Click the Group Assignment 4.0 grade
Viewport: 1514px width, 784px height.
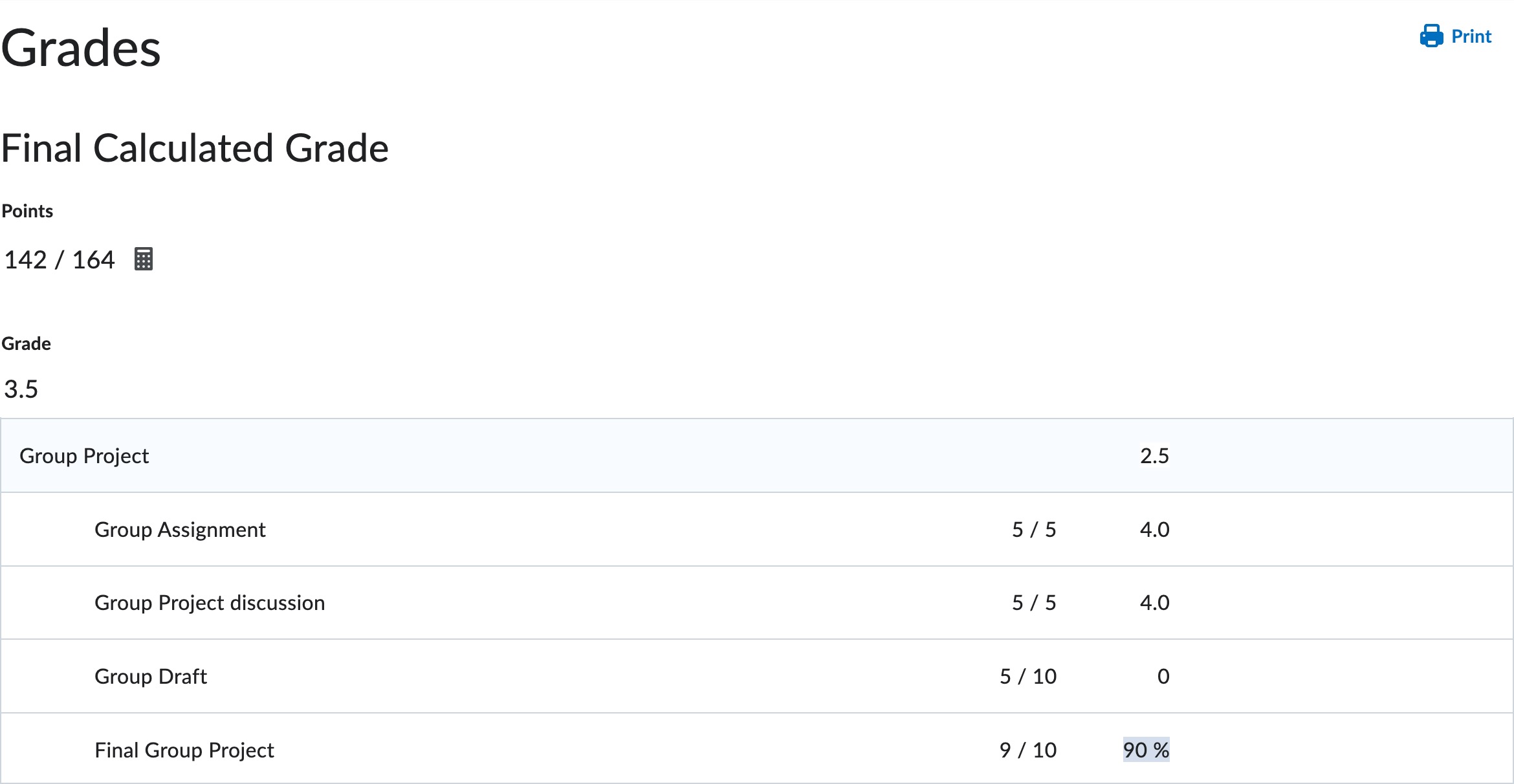tap(1154, 530)
